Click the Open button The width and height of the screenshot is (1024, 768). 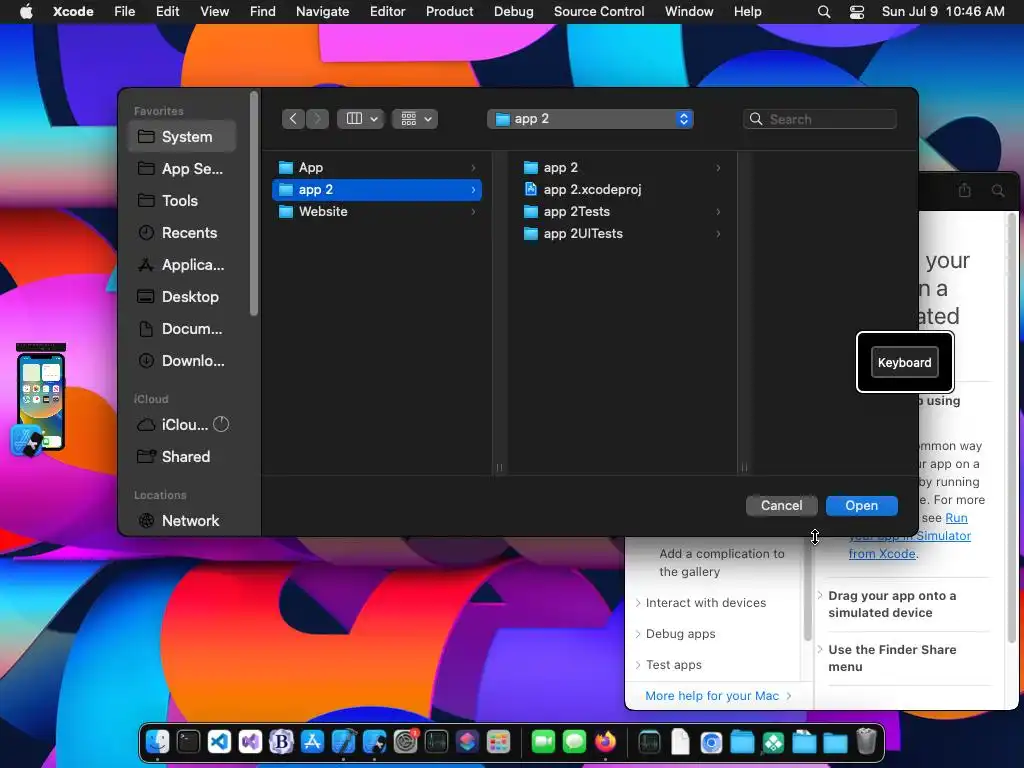pos(861,505)
